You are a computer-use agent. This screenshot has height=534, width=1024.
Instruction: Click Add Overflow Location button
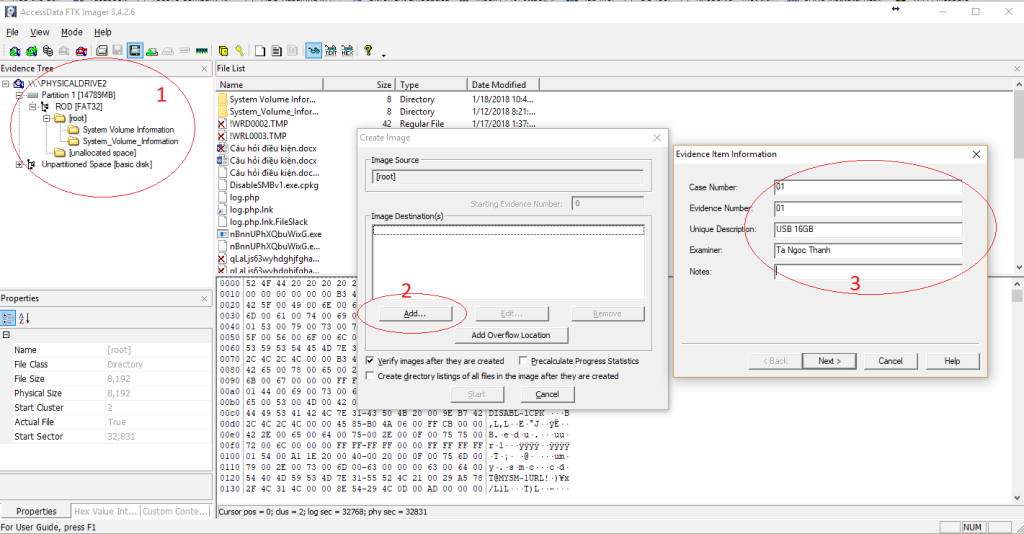point(511,335)
